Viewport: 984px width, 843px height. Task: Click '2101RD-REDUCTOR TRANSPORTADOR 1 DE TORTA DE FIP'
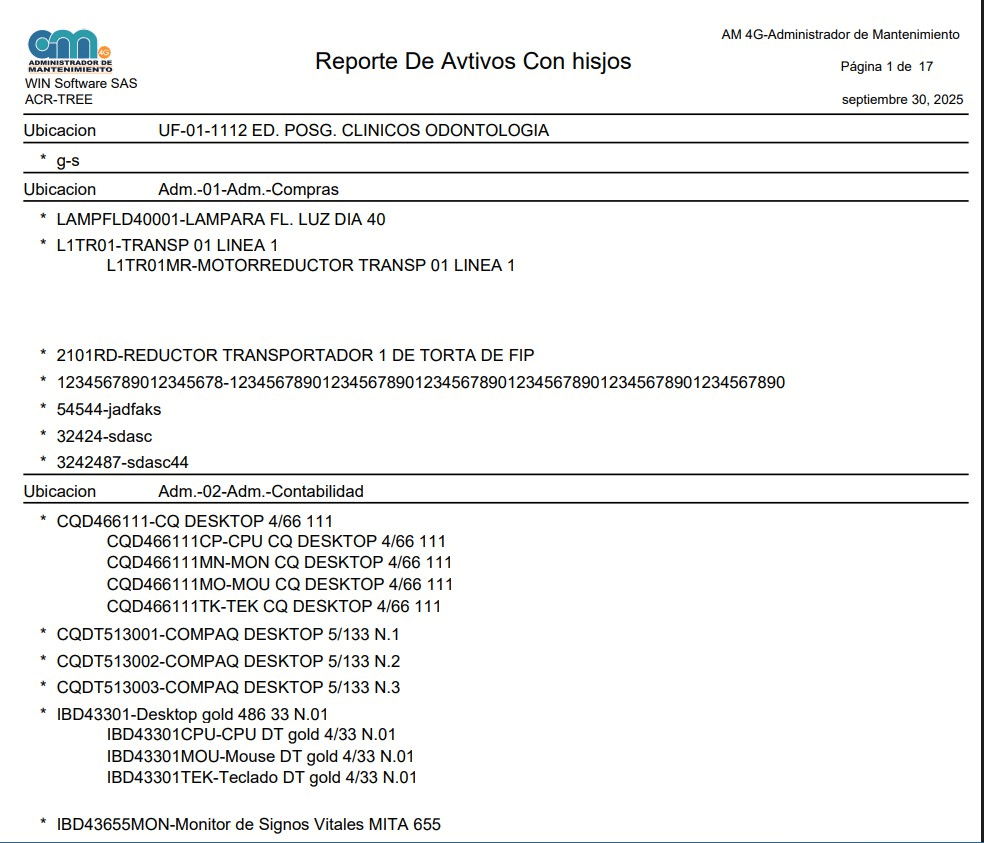[x=295, y=356]
